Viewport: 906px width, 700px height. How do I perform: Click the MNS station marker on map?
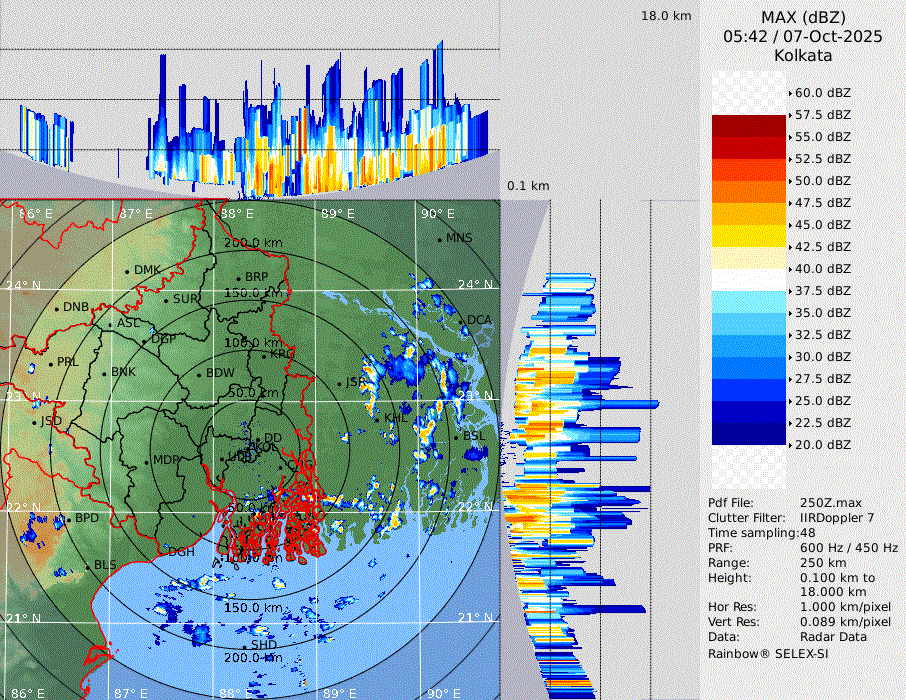coord(439,239)
